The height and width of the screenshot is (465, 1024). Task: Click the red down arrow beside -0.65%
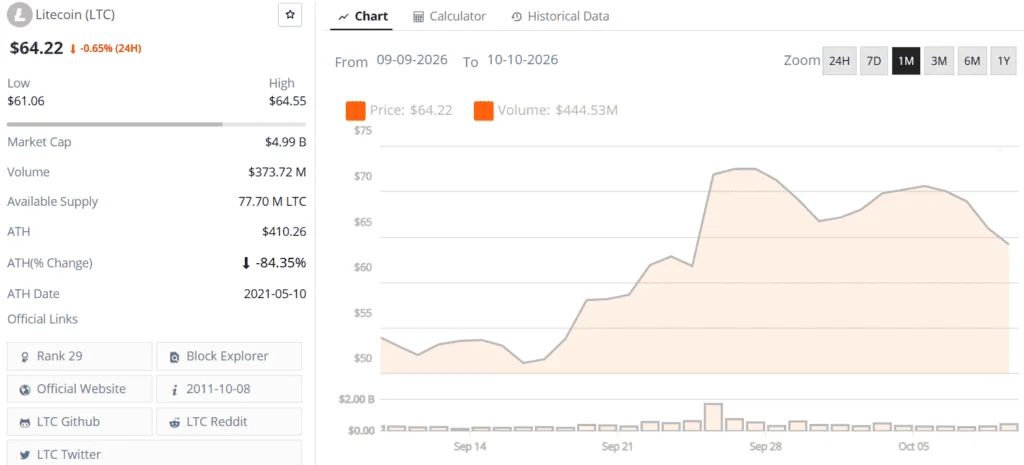72,49
